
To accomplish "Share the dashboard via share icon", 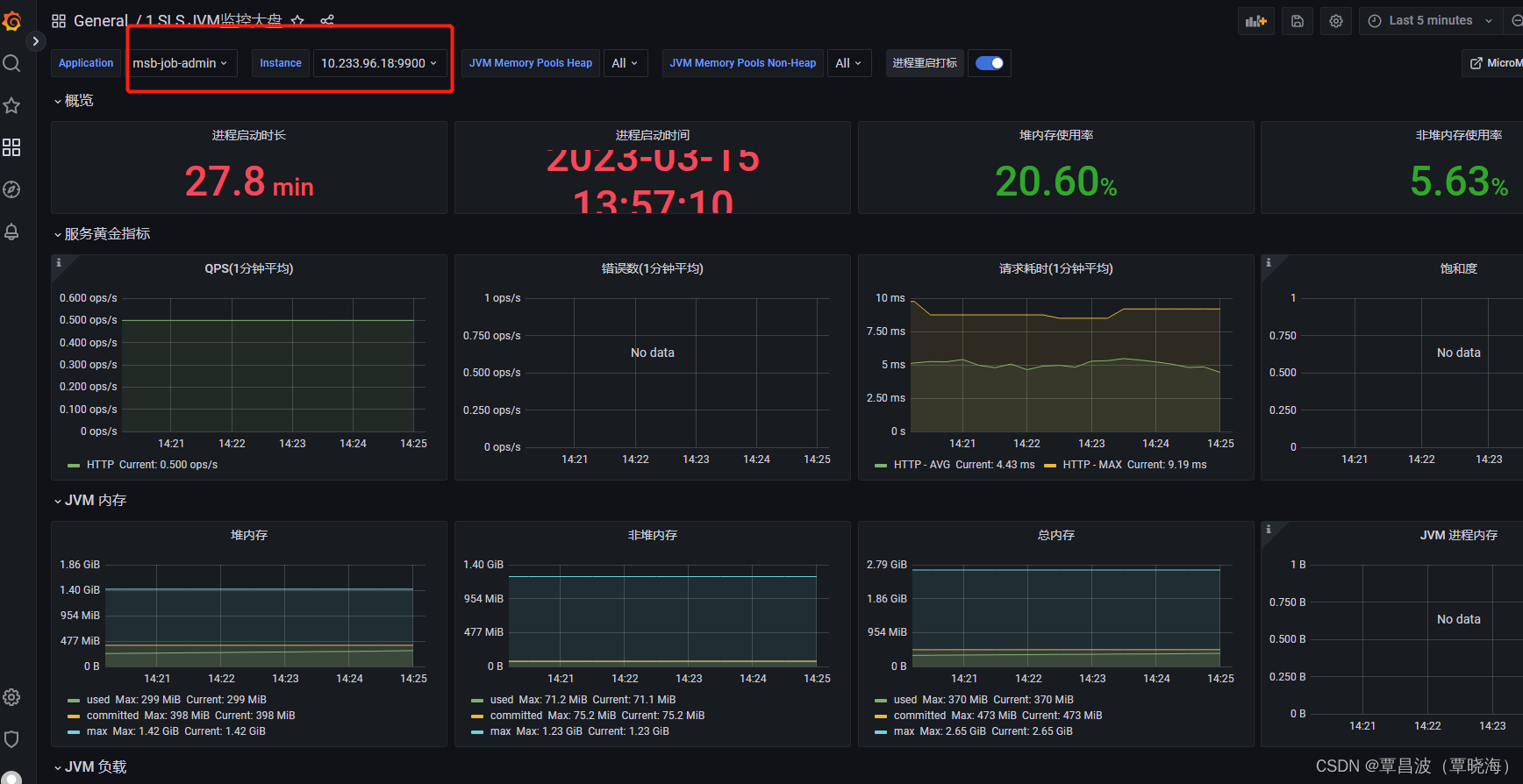I will 327,20.
